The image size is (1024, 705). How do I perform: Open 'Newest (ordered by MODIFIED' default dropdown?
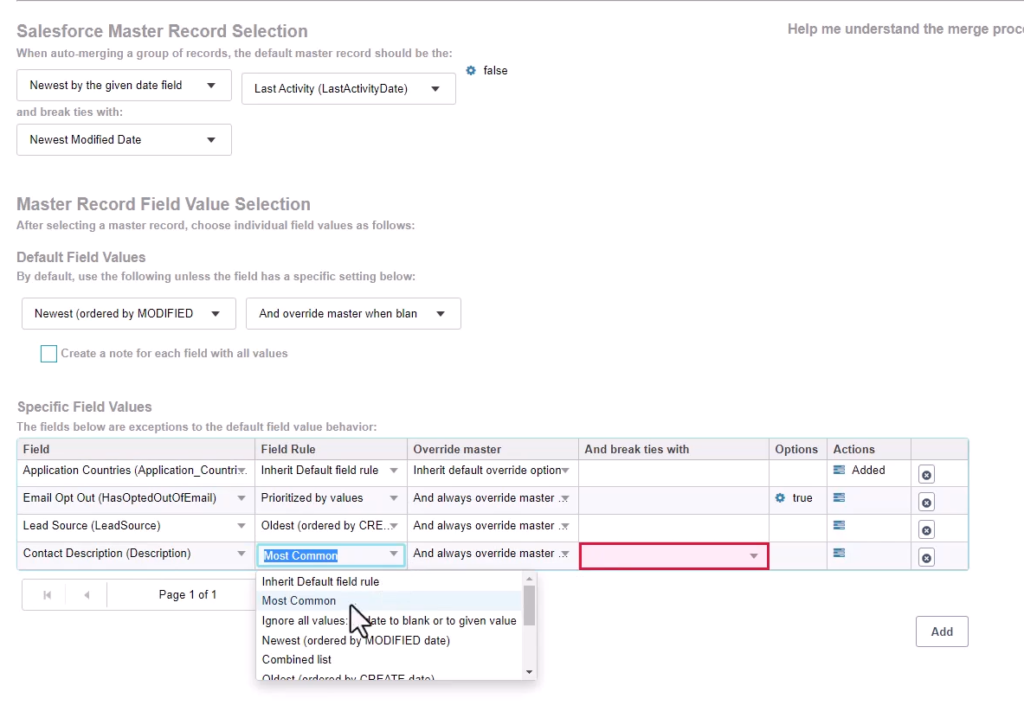(129, 314)
